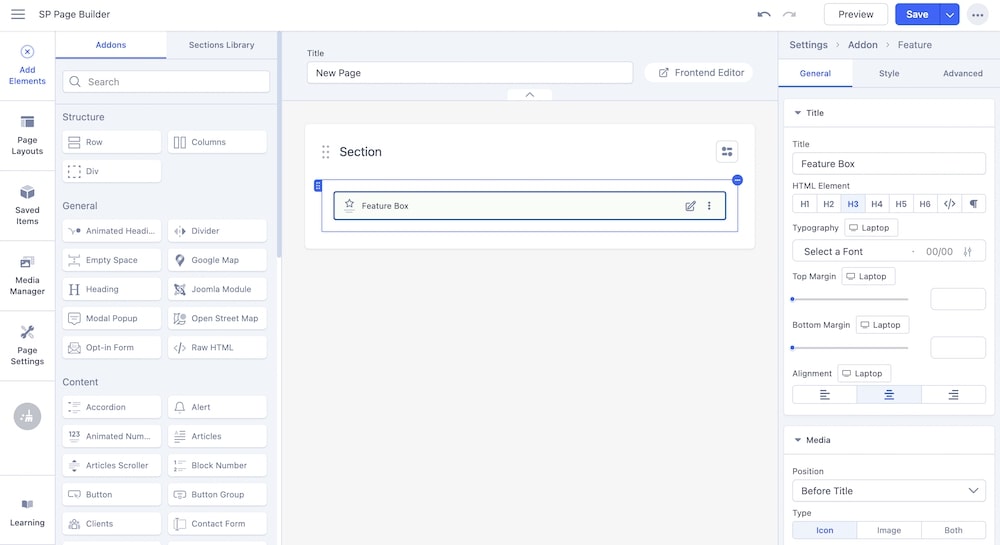
Task: Click the Feature Box edit pencil icon
Action: [690, 206]
